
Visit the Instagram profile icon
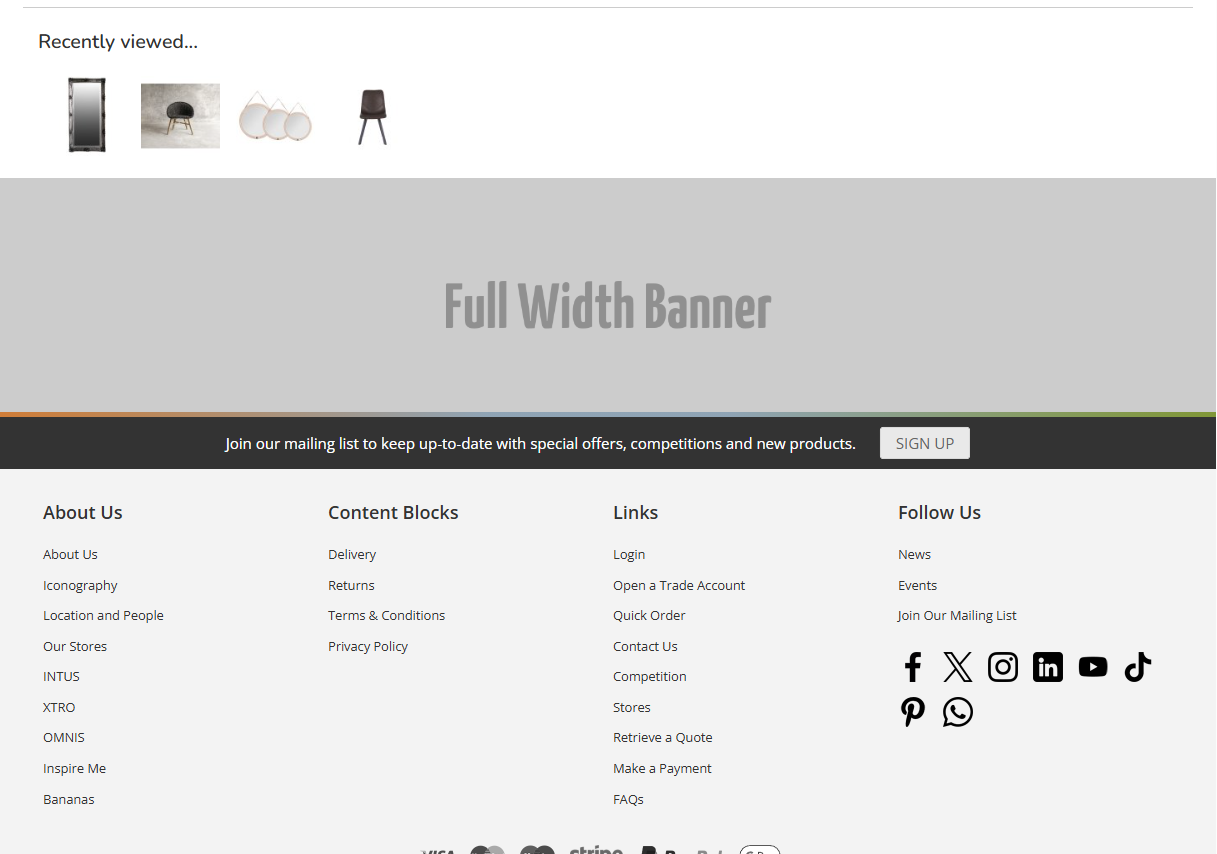click(x=1002, y=667)
